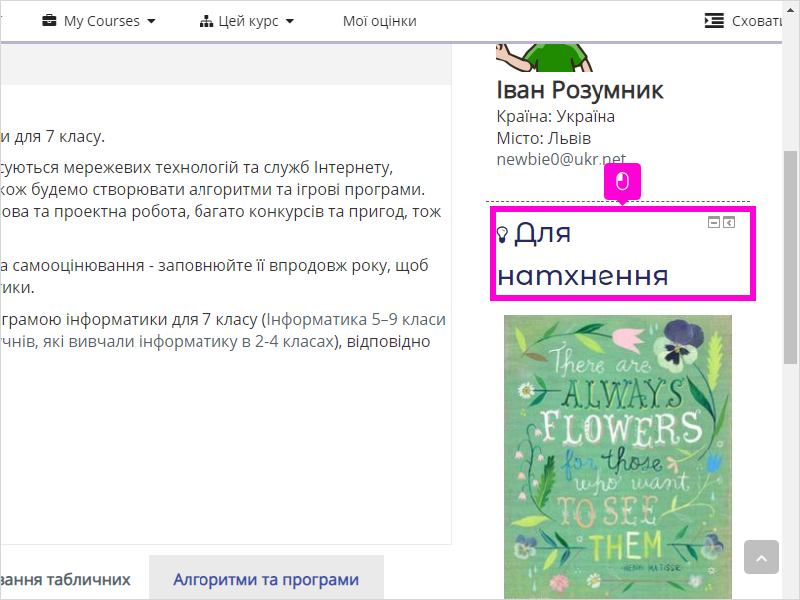This screenshot has width=800, height=600.
Task: Open Мої оцінки menu item
Action: tap(379, 21)
